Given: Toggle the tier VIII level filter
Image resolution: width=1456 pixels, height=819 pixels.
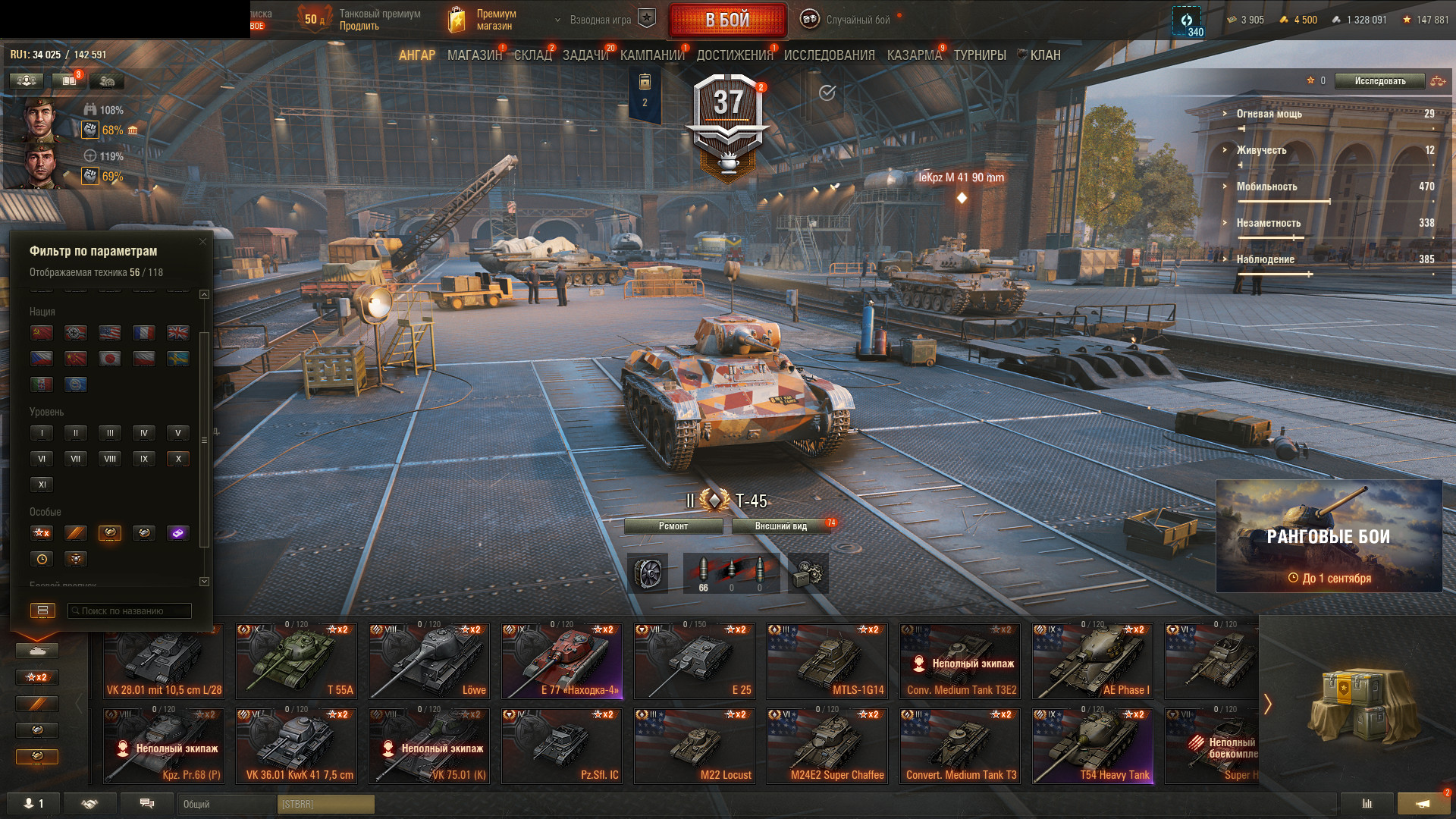Looking at the screenshot, I should 110,459.
